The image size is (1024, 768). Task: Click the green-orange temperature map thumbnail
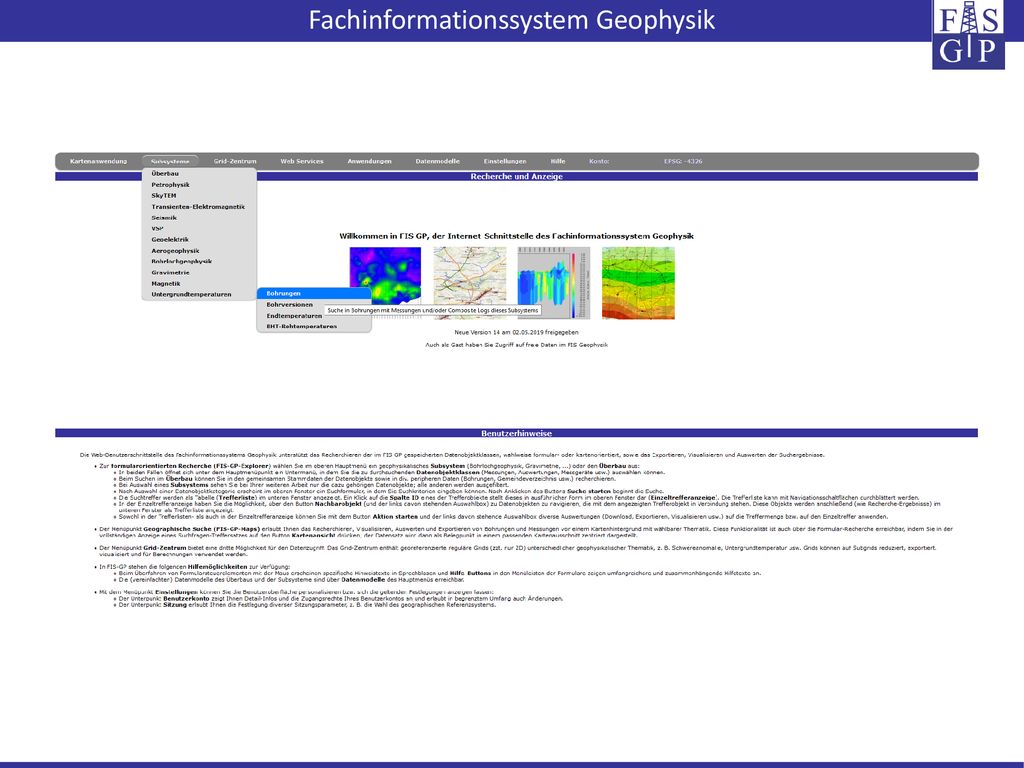(x=638, y=283)
